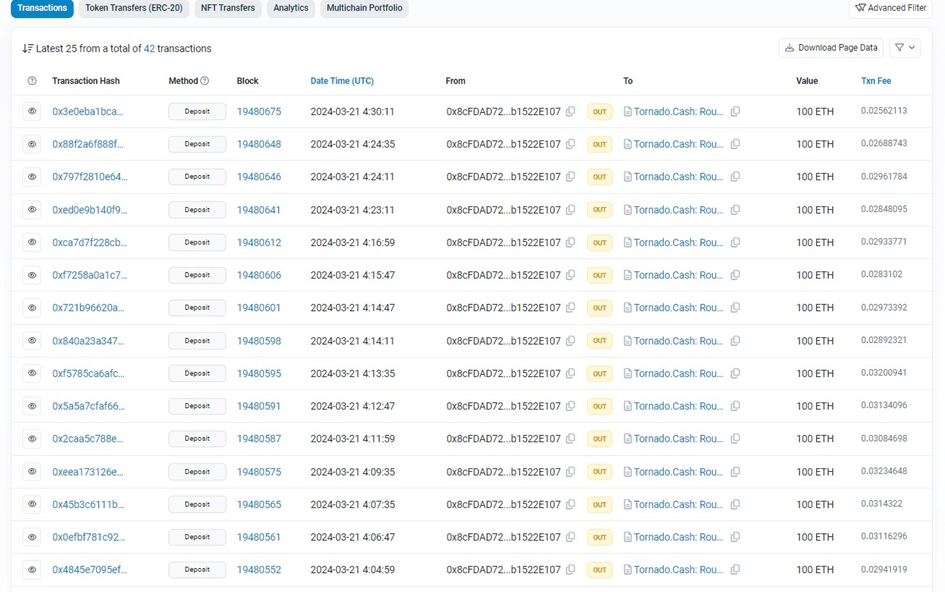This screenshot has width=945, height=592.
Task: Open Tornado.Cash Router link in block 19480606 row
Action: click(x=678, y=275)
